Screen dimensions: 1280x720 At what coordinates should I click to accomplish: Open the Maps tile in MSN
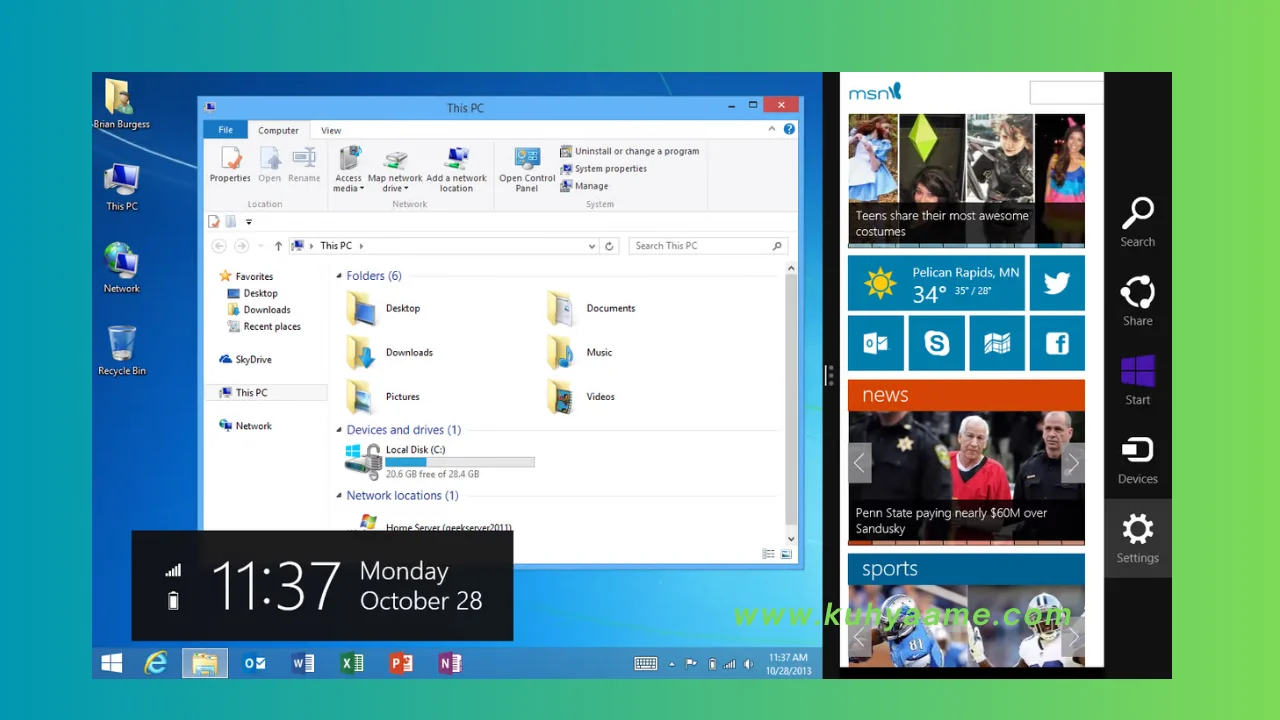pyautogui.click(x=997, y=343)
